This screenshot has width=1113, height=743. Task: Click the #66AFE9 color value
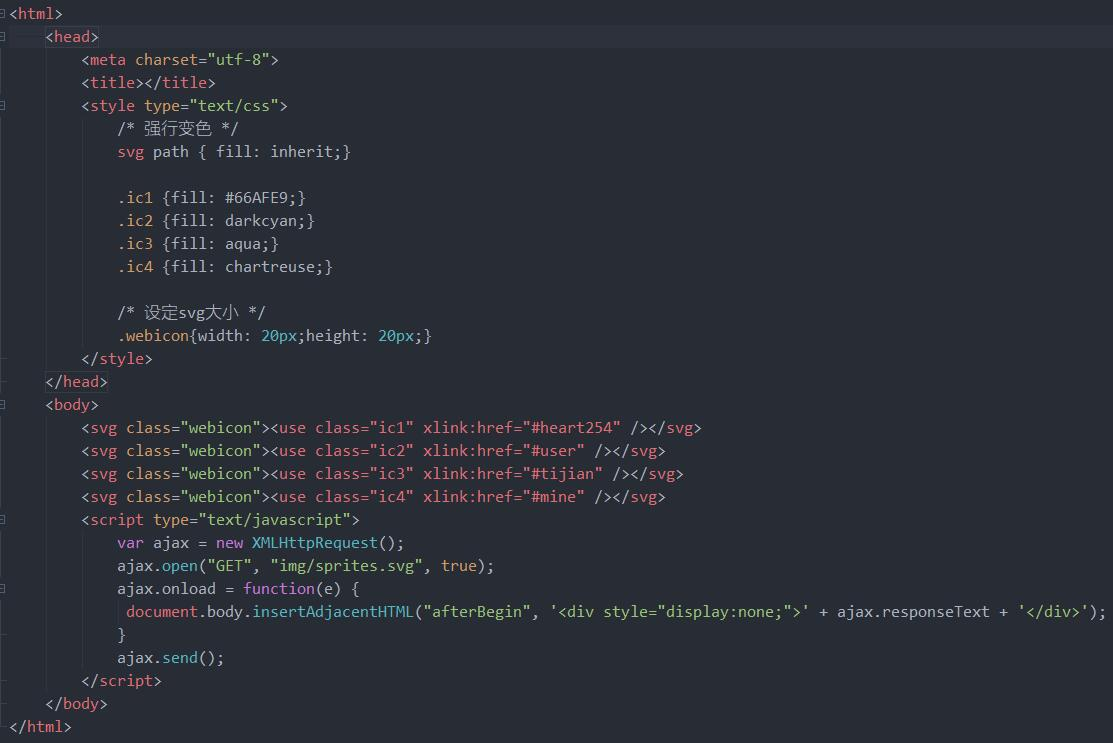pos(256,198)
